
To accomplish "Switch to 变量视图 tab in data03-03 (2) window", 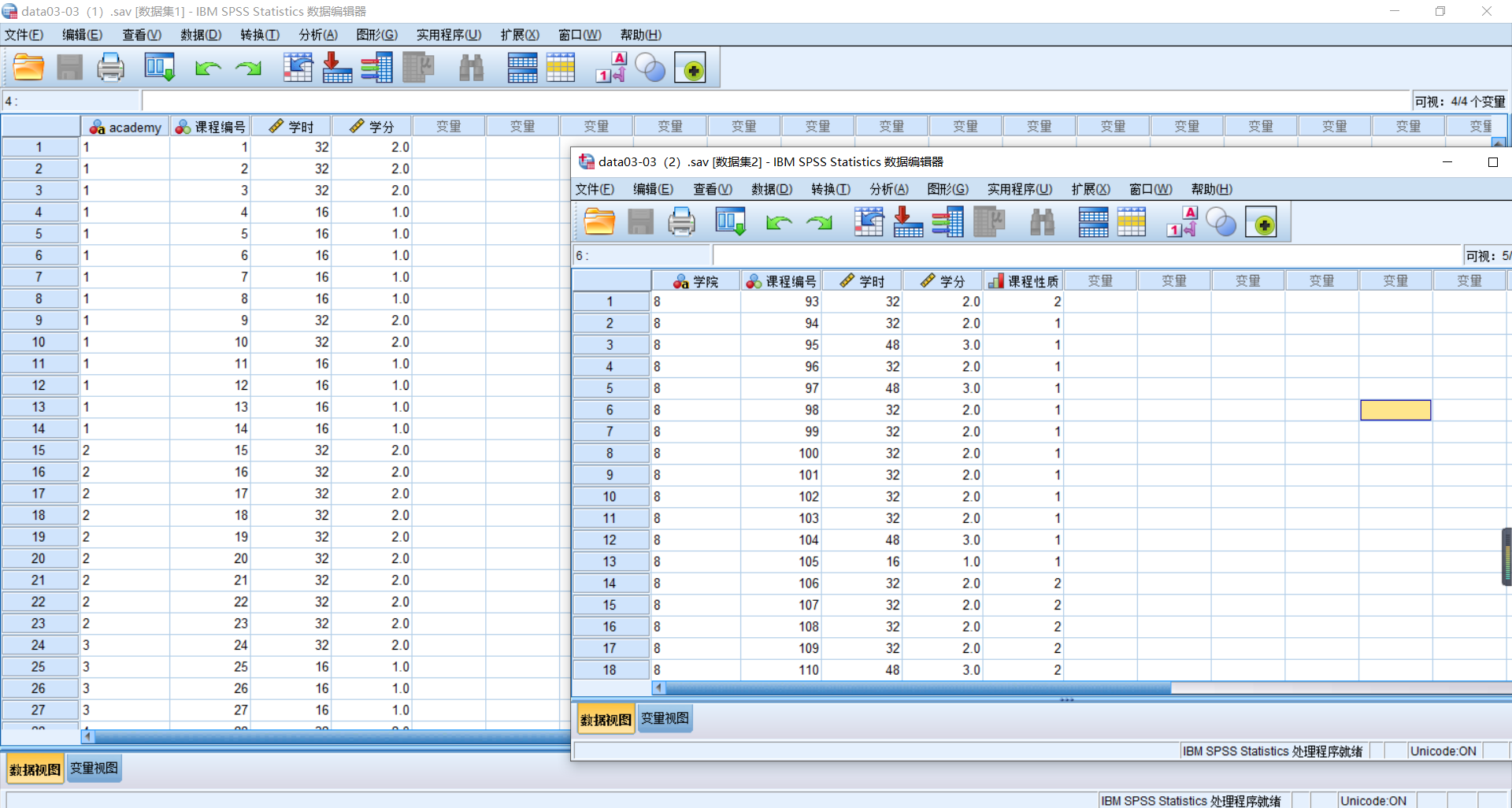I will 665,718.
